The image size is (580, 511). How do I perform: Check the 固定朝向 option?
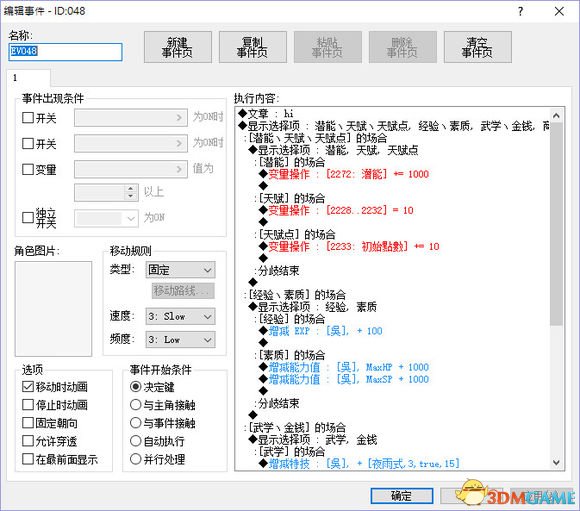(28, 423)
